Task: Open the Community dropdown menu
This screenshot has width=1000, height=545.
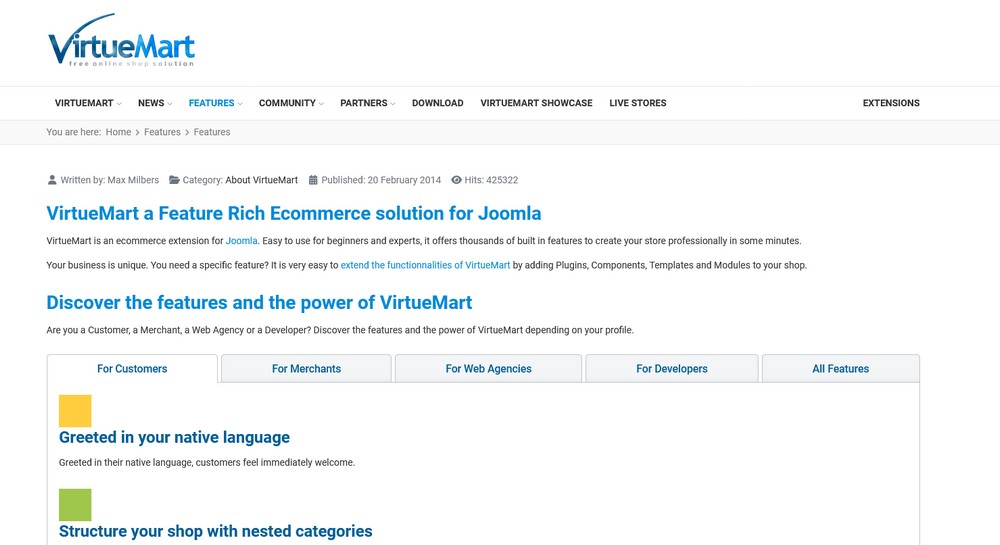Action: coord(291,103)
